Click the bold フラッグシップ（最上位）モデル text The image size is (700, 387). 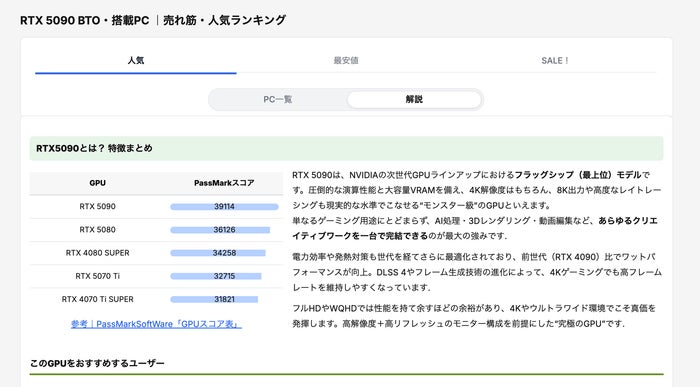pyautogui.click(x=578, y=175)
